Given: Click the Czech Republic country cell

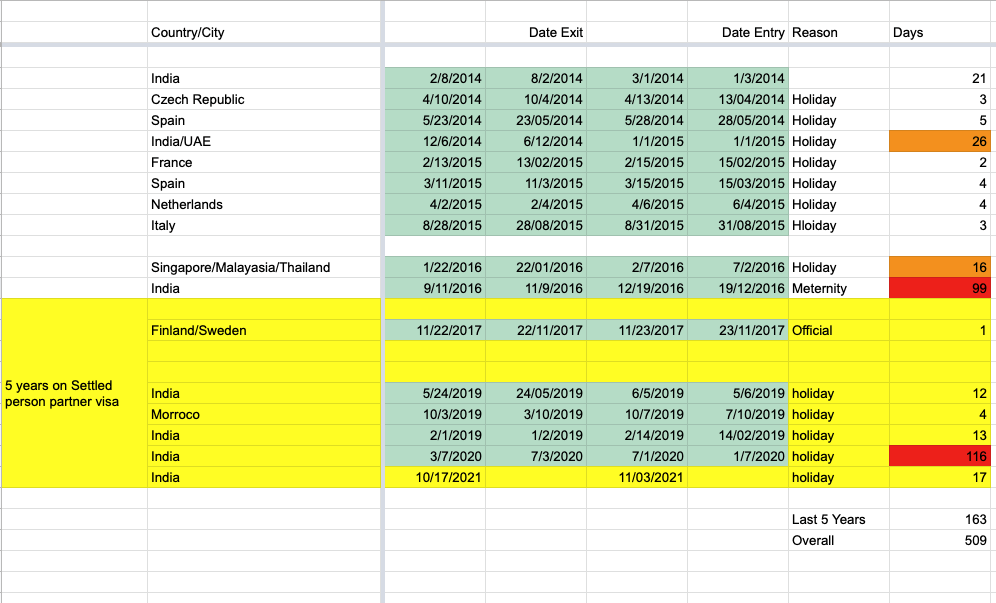Looking at the screenshot, I should coord(264,99).
